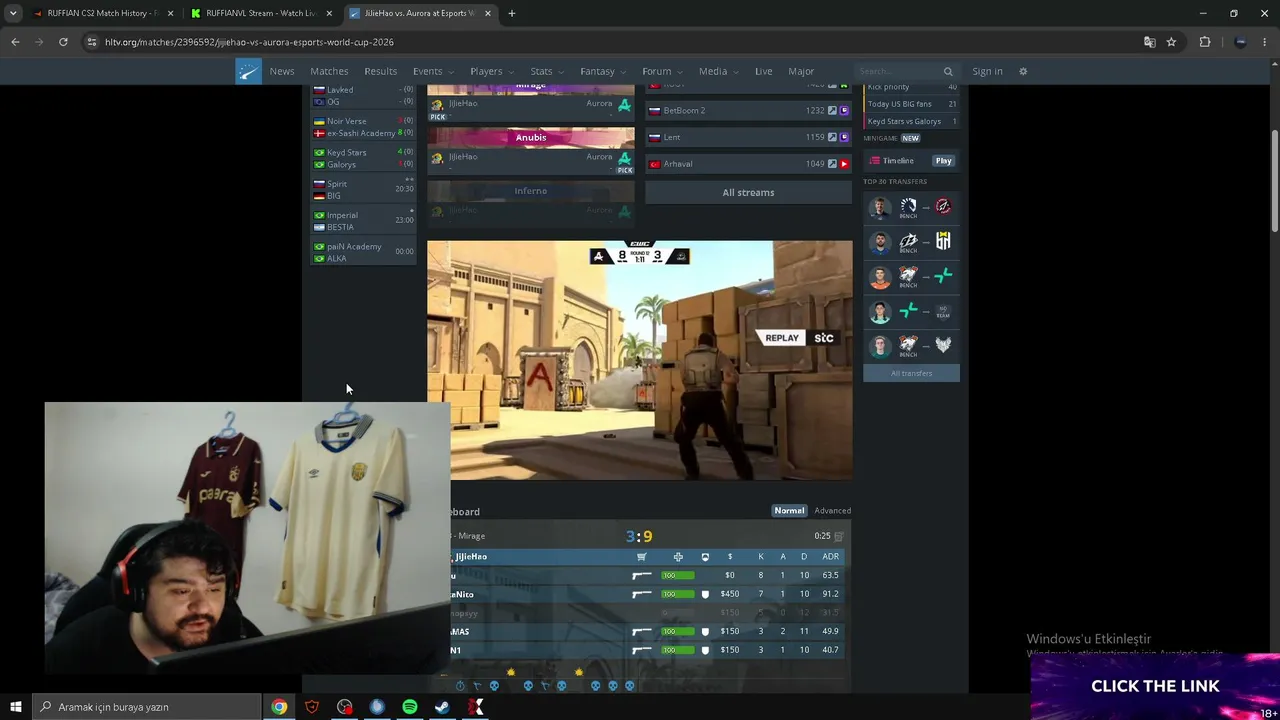Open the News section
This screenshot has width=1280, height=720.
pos(282,71)
